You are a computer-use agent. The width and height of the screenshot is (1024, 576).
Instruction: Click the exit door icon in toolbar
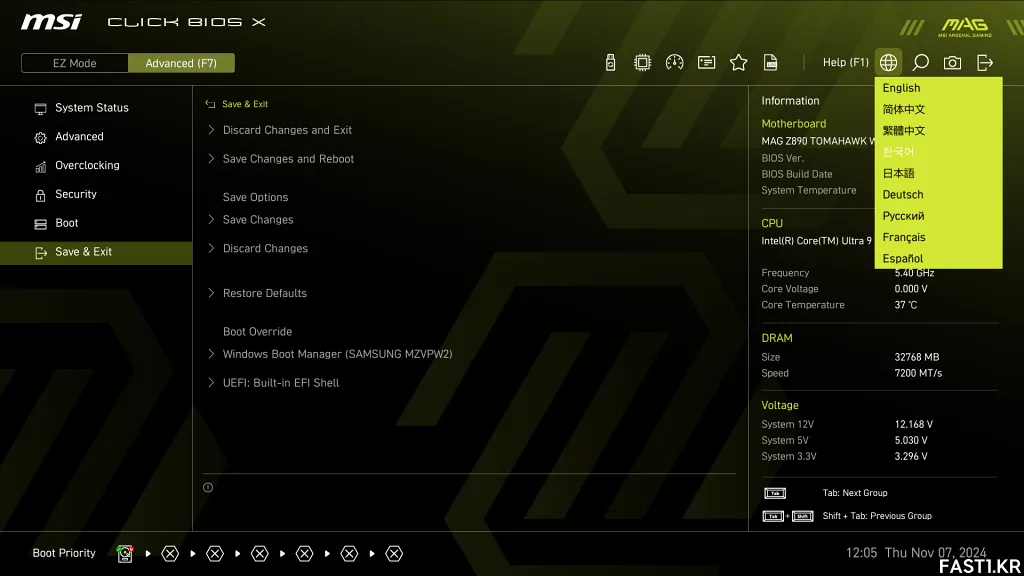tap(985, 63)
